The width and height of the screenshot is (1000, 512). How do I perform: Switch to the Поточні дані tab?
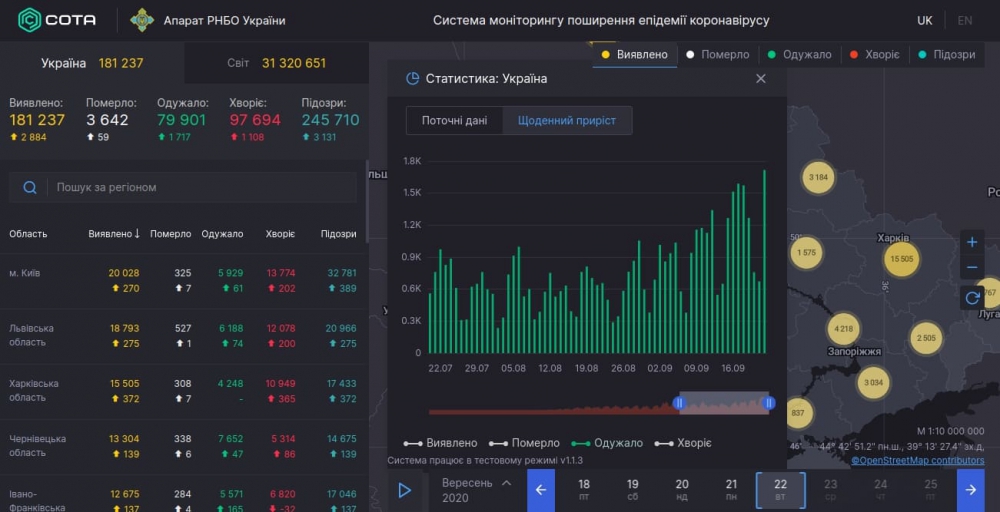pos(454,121)
